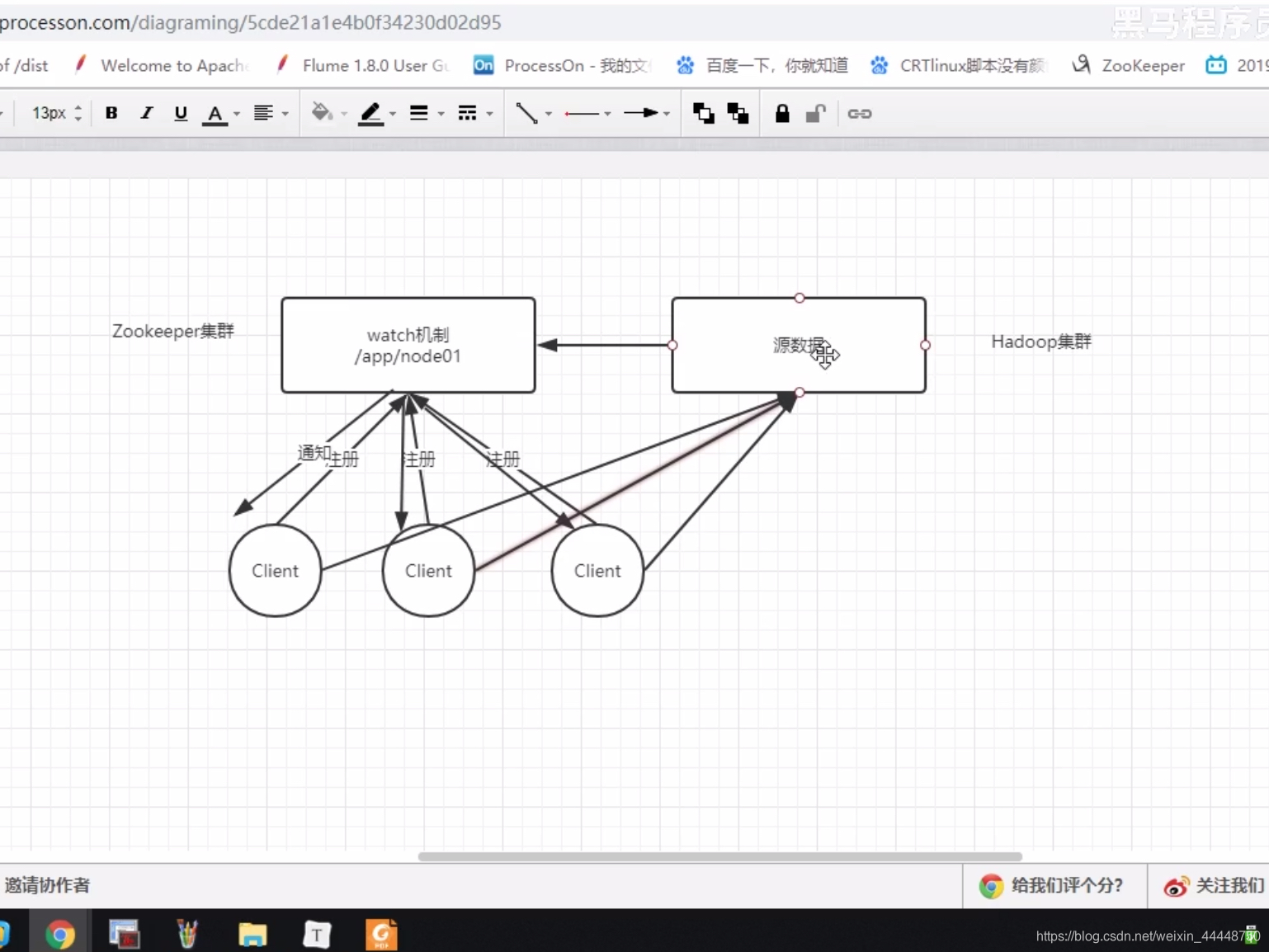This screenshot has width=1269, height=952.
Task: Click 邀请协作者 button
Action: 47,885
